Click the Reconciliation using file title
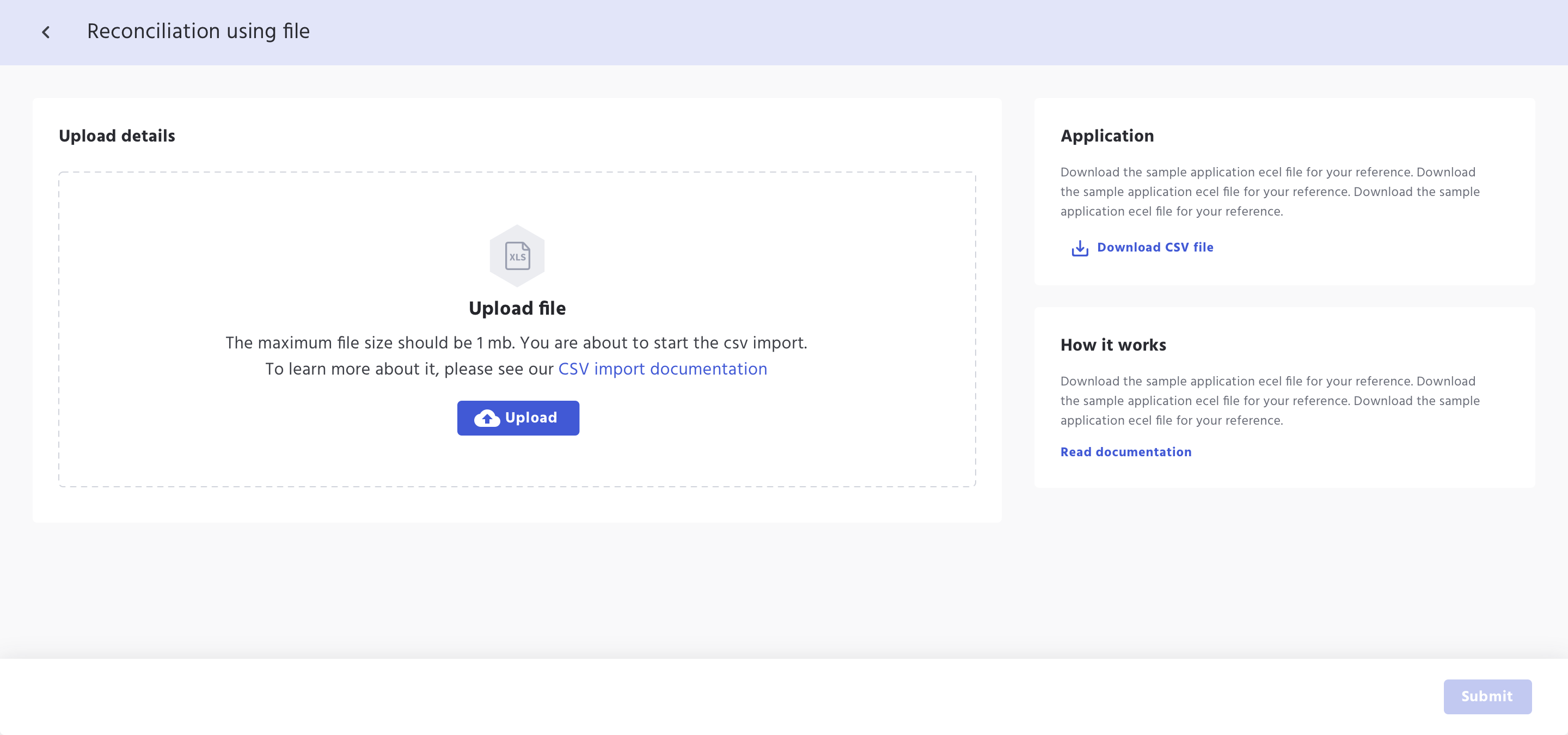 pyautogui.click(x=198, y=31)
